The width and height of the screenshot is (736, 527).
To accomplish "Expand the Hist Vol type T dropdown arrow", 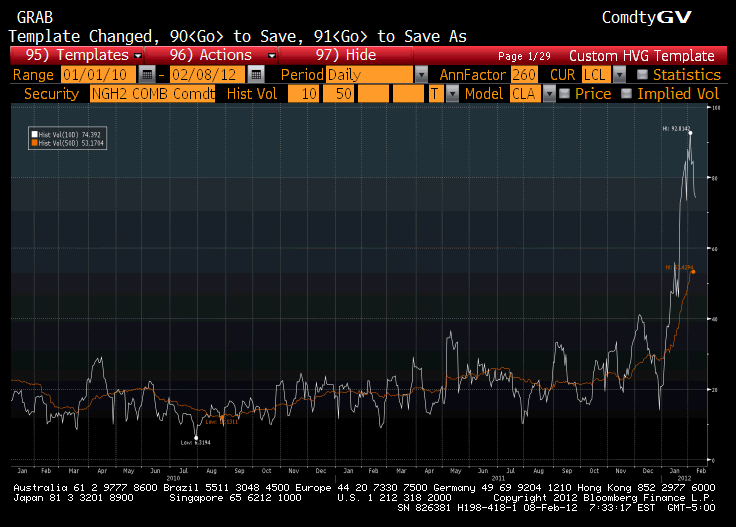I will click(x=452, y=94).
